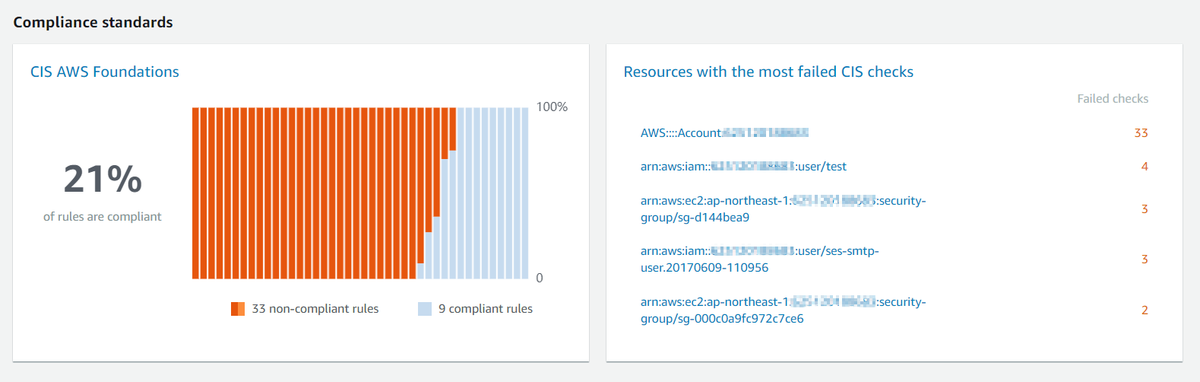Screen dimensions: 1200x382
Task: Click failed checks count 3 for ses-smtp-user
Action: point(1144,259)
